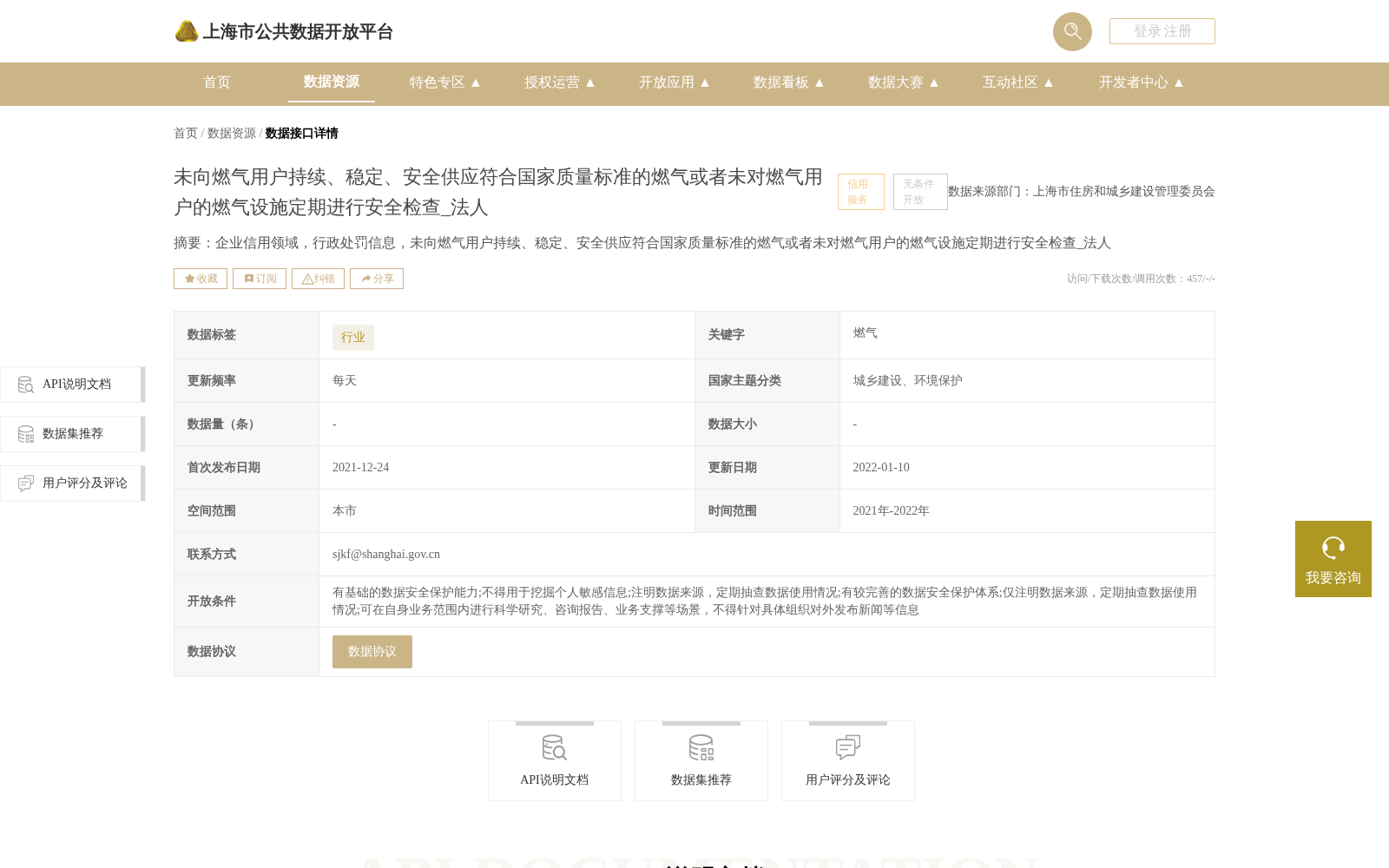Expand the 互动社区 dropdown menu
The image size is (1389, 868).
1017,82
